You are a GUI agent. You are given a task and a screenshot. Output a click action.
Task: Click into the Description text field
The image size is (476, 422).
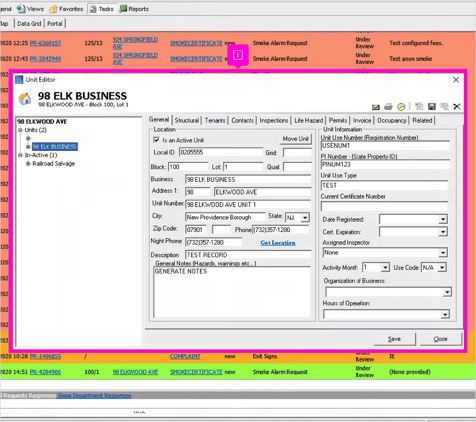pyautogui.click(x=248, y=255)
